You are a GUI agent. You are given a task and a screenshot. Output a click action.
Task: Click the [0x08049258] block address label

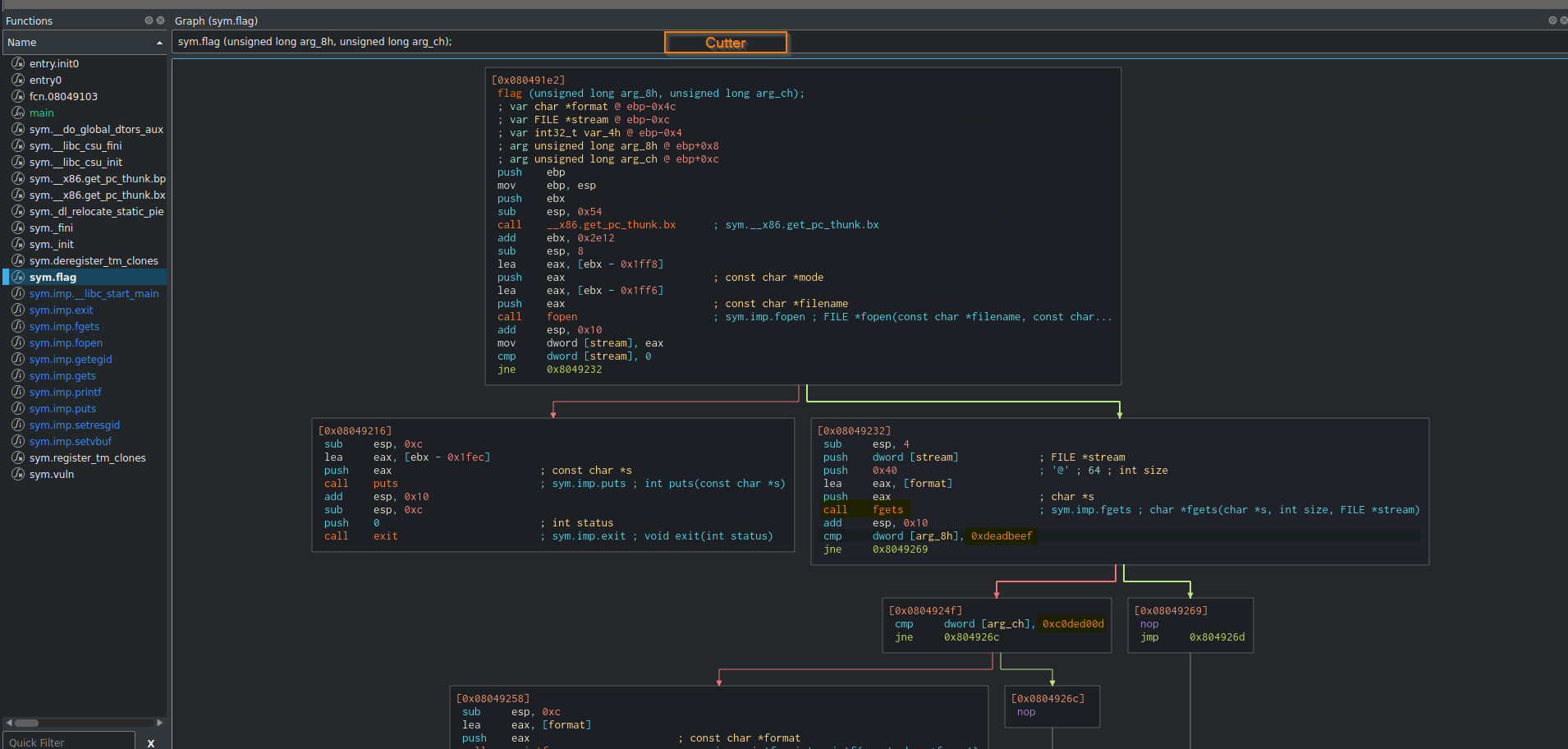pos(493,698)
